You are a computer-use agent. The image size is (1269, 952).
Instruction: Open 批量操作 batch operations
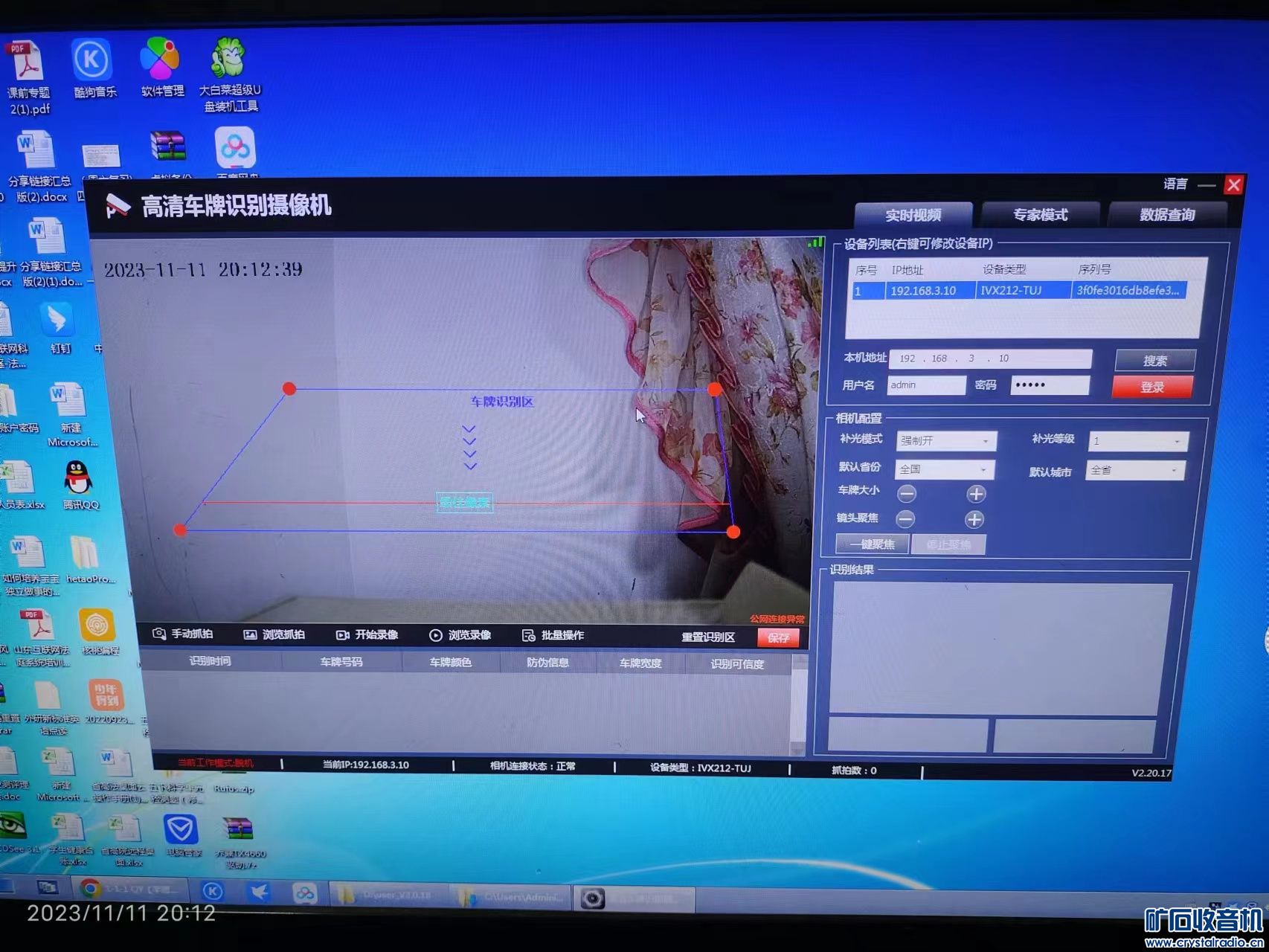tap(553, 635)
